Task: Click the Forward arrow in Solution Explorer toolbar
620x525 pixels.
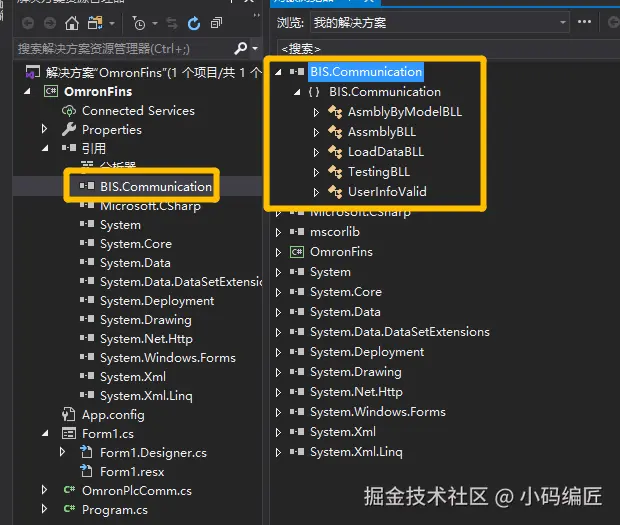Action: (50, 24)
